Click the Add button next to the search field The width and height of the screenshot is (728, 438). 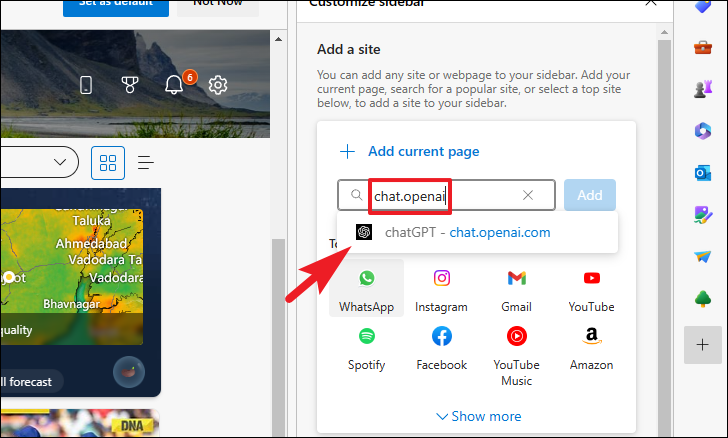click(590, 195)
